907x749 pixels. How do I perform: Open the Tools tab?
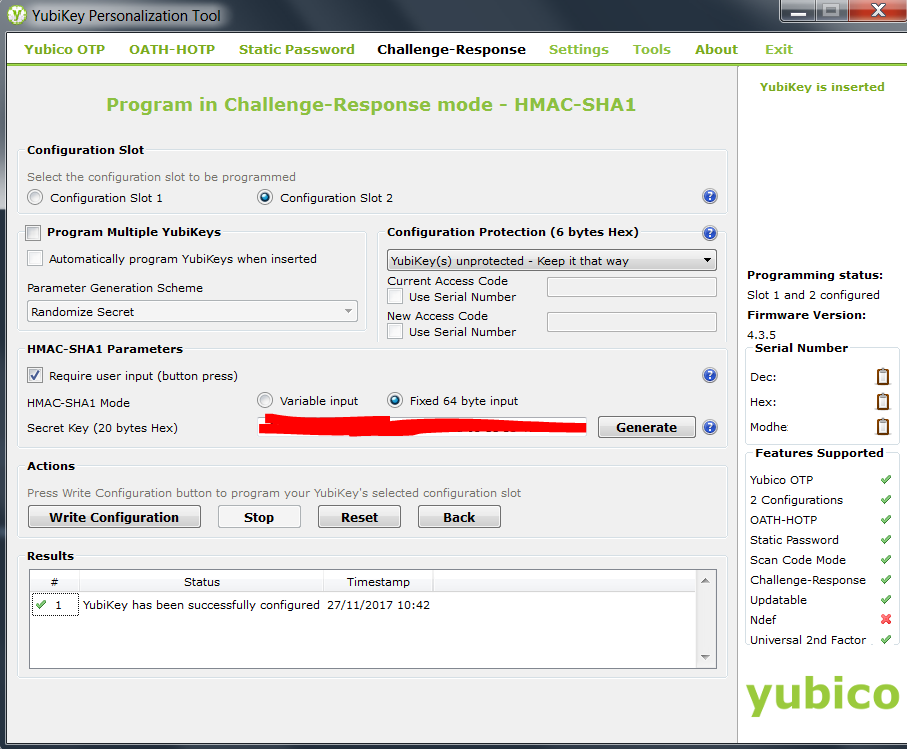coord(651,49)
